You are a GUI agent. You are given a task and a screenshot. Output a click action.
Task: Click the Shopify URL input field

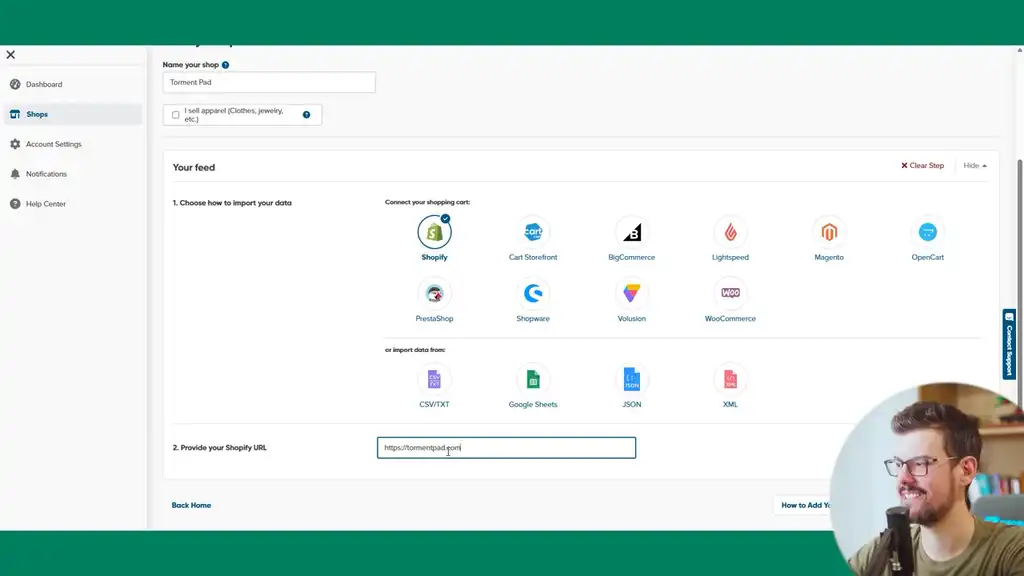click(506, 448)
